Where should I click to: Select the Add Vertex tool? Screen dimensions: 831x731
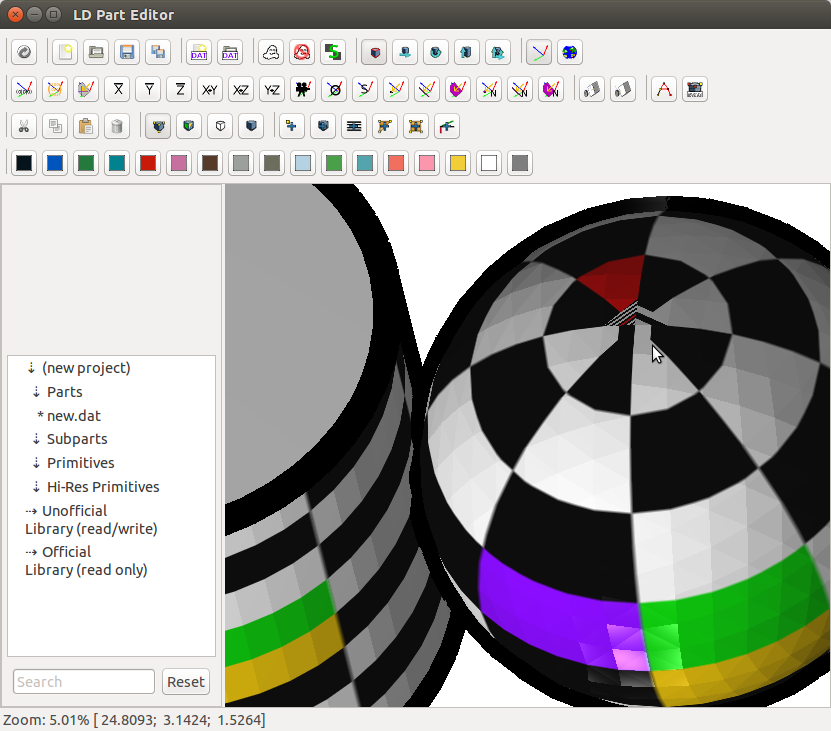point(290,126)
